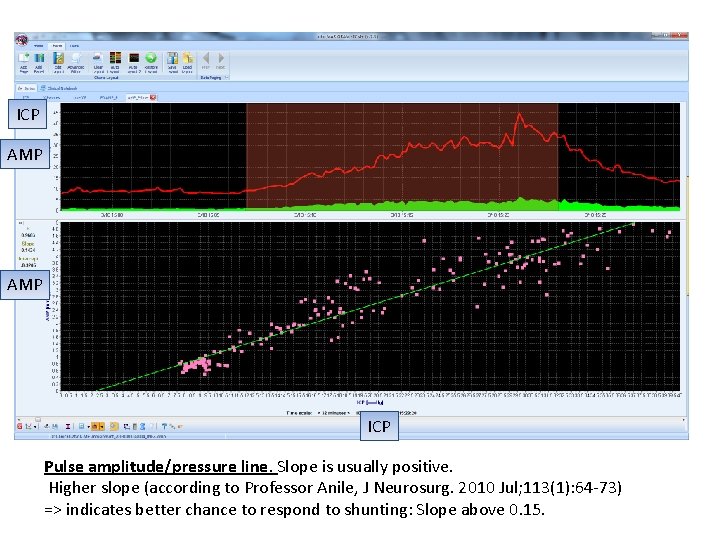Go to previous data page arrow
The image size is (720, 540).
click(207, 60)
